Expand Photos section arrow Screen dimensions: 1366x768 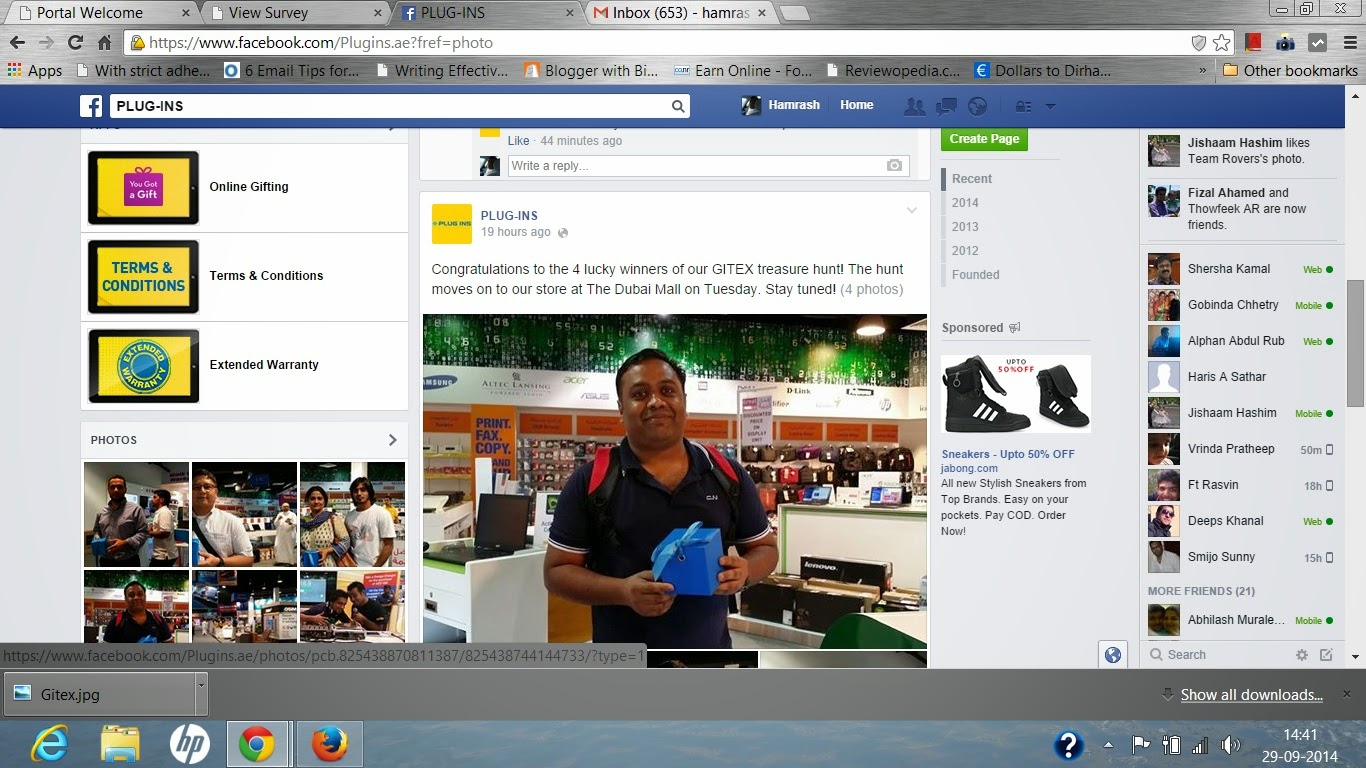(x=392, y=440)
